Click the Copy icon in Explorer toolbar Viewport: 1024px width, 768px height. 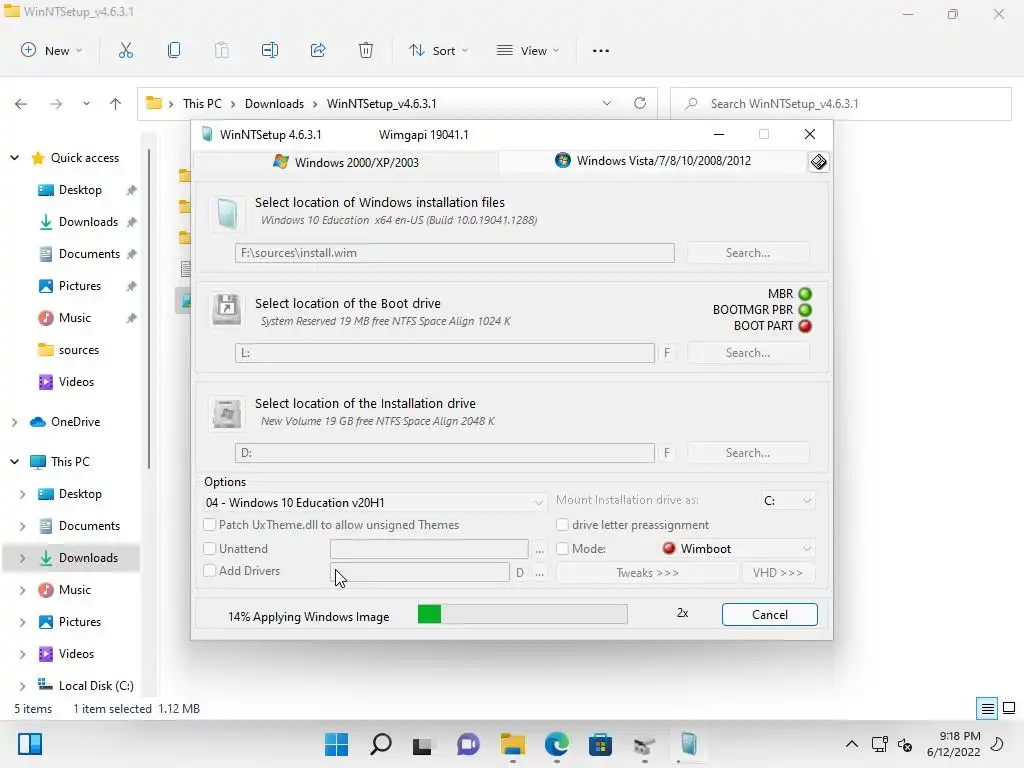pyautogui.click(x=174, y=50)
